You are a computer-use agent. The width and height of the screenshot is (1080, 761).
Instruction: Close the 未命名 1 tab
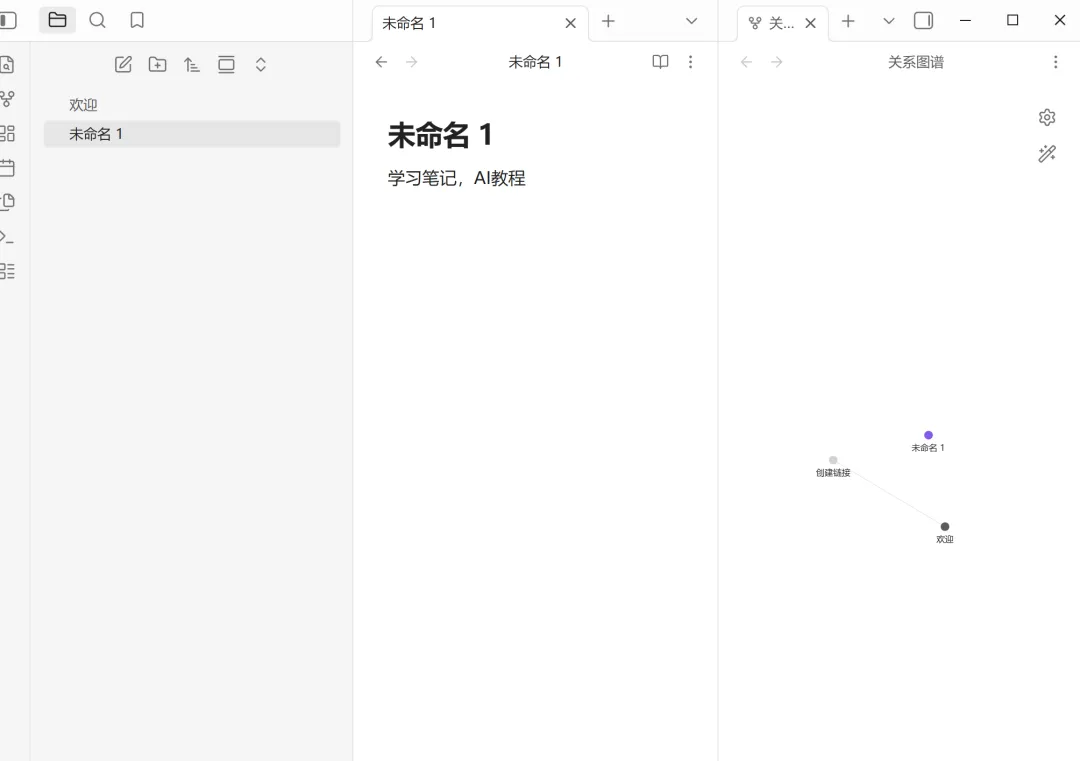pyautogui.click(x=570, y=23)
